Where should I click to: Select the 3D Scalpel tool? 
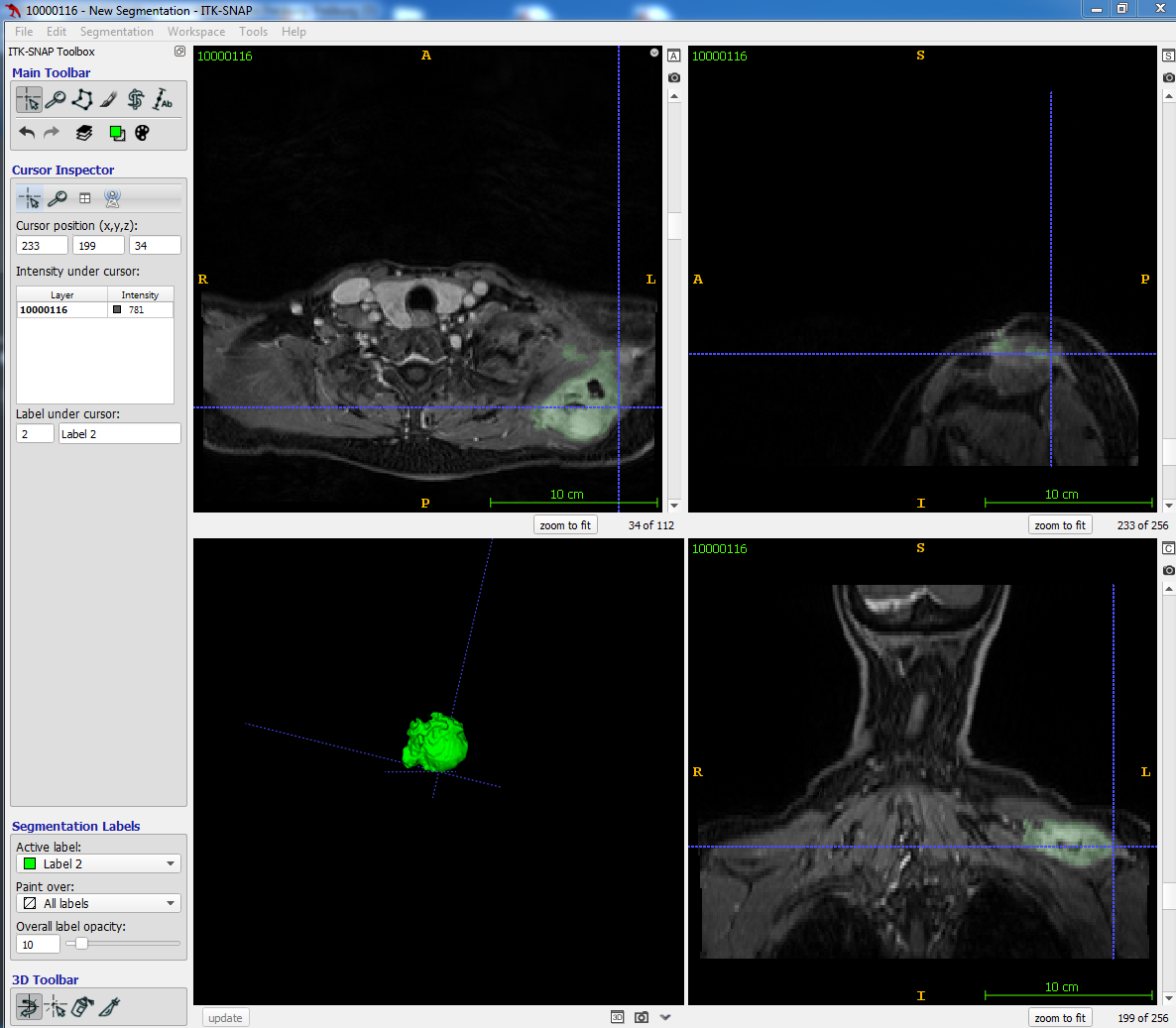click(109, 1007)
